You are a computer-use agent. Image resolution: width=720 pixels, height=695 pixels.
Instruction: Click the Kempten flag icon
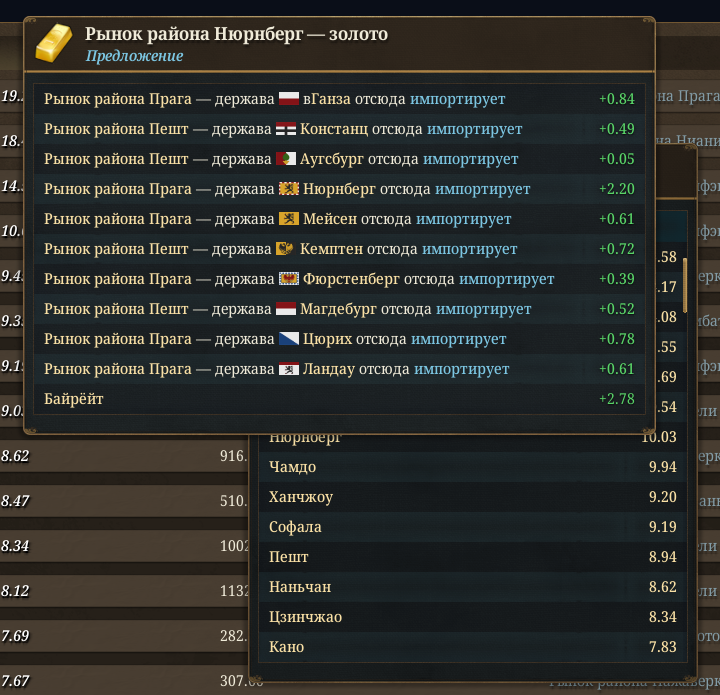tap(286, 249)
